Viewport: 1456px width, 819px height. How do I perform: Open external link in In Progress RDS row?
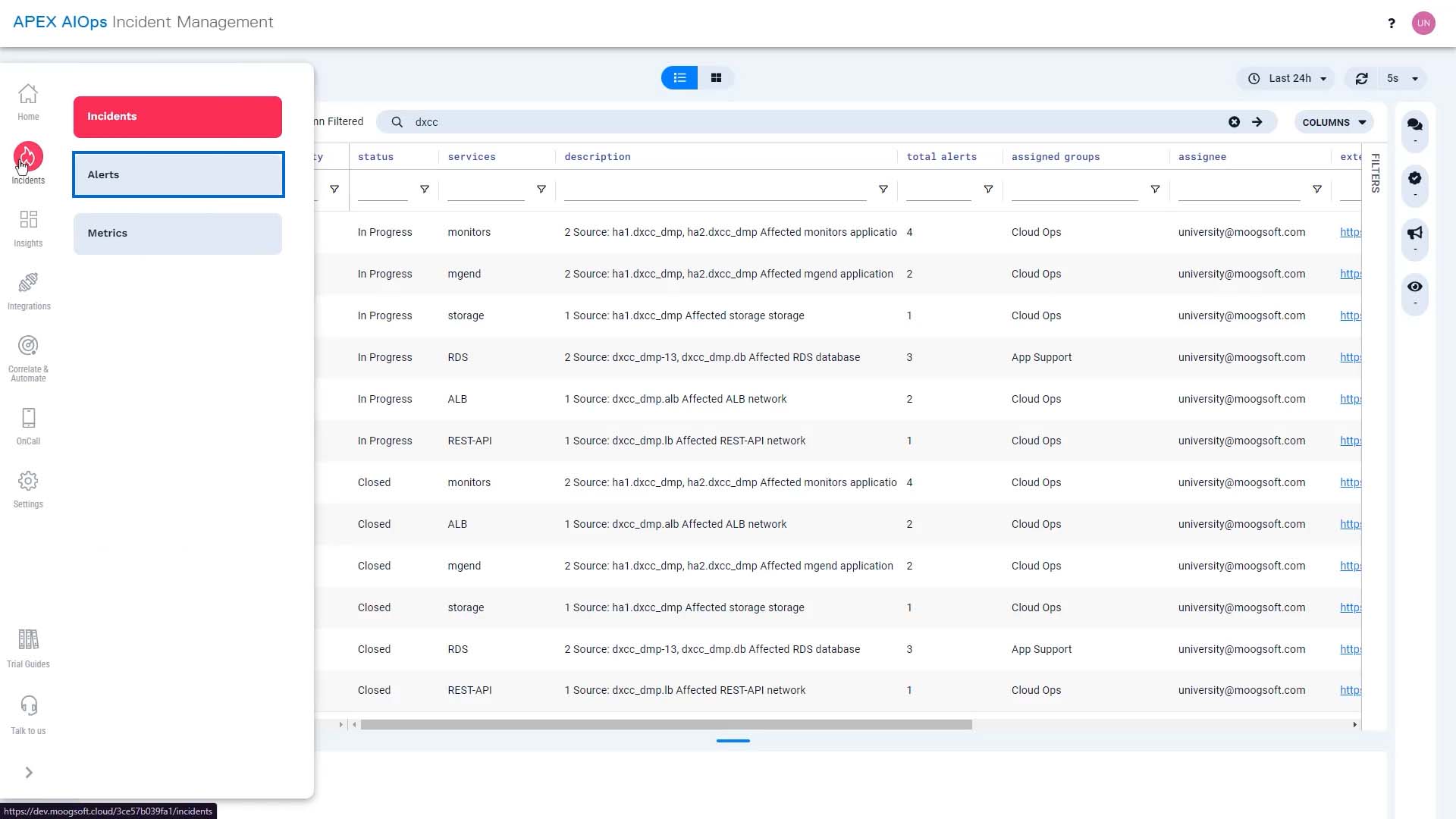click(x=1351, y=357)
